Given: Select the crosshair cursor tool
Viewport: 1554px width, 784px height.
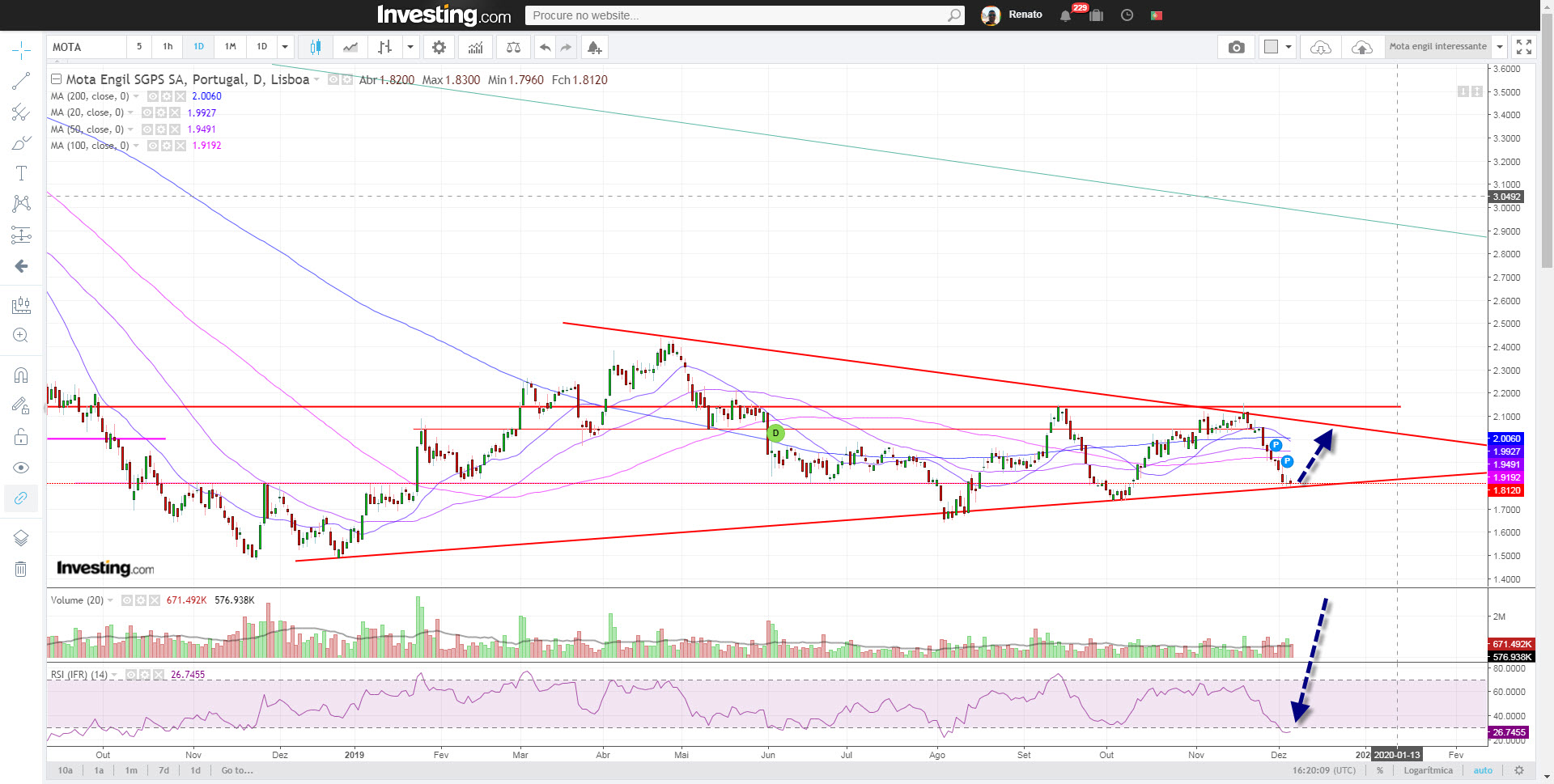Looking at the screenshot, I should coord(21,50).
